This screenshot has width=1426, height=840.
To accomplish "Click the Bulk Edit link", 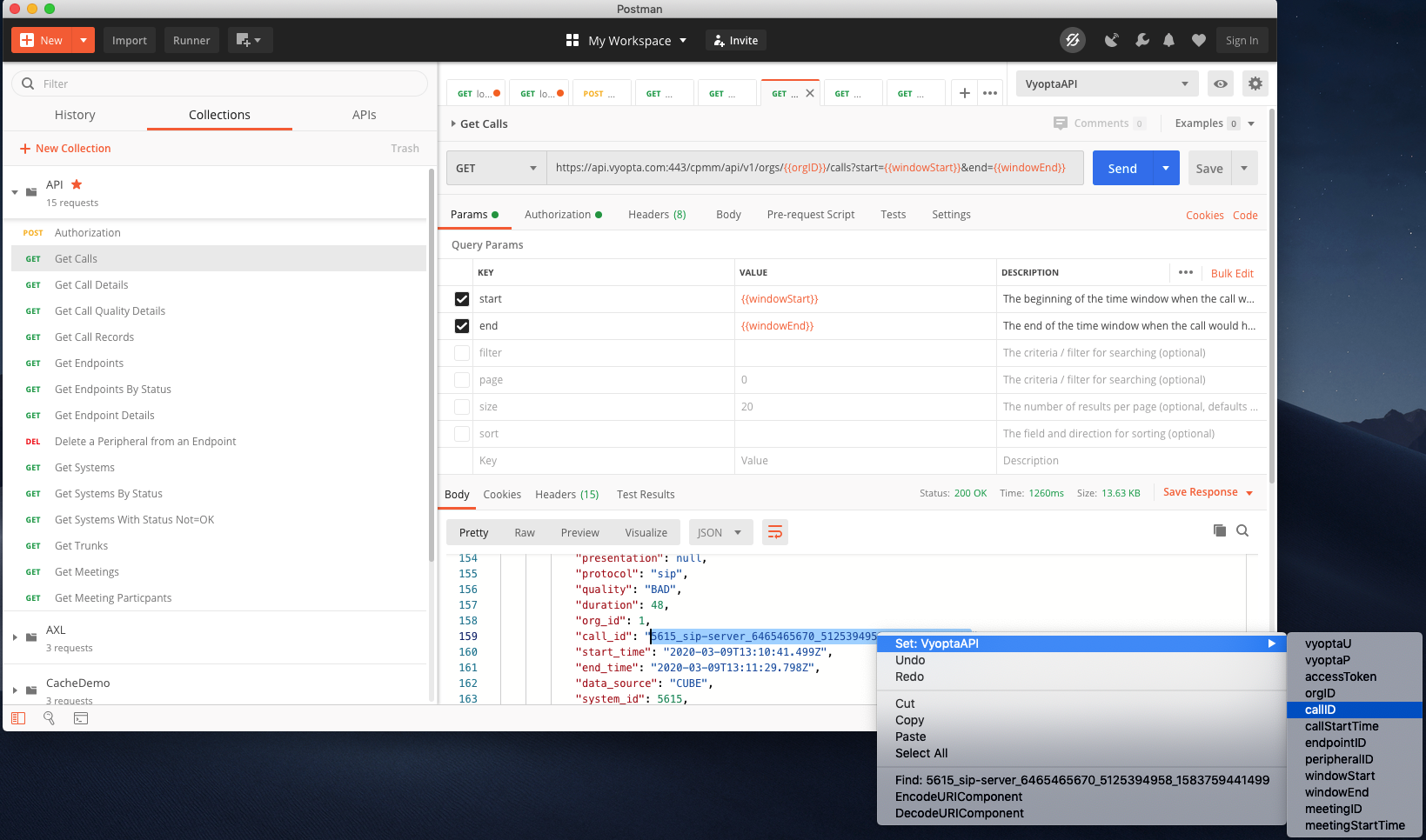I will click(1232, 273).
